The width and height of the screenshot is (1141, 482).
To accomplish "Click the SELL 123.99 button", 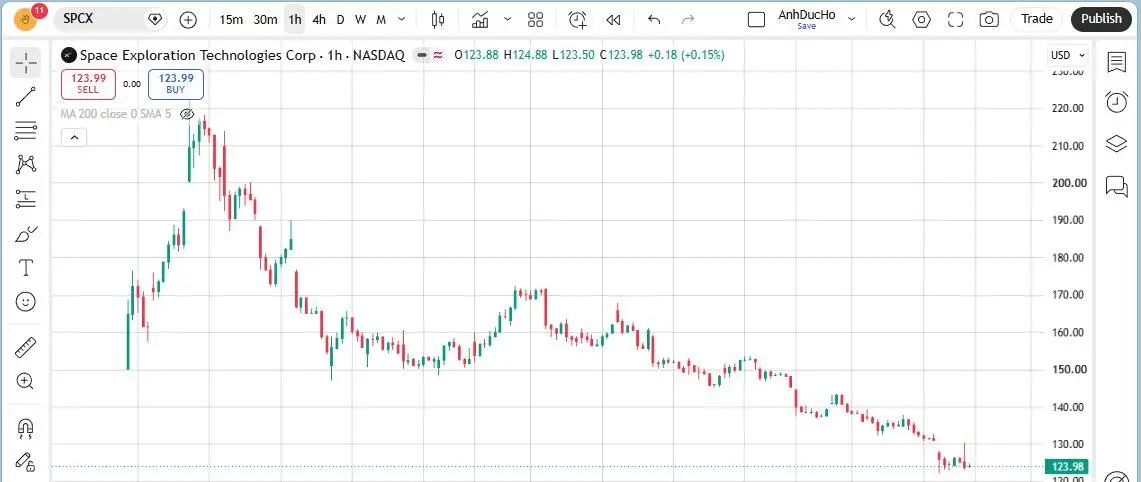I will pyautogui.click(x=88, y=84).
